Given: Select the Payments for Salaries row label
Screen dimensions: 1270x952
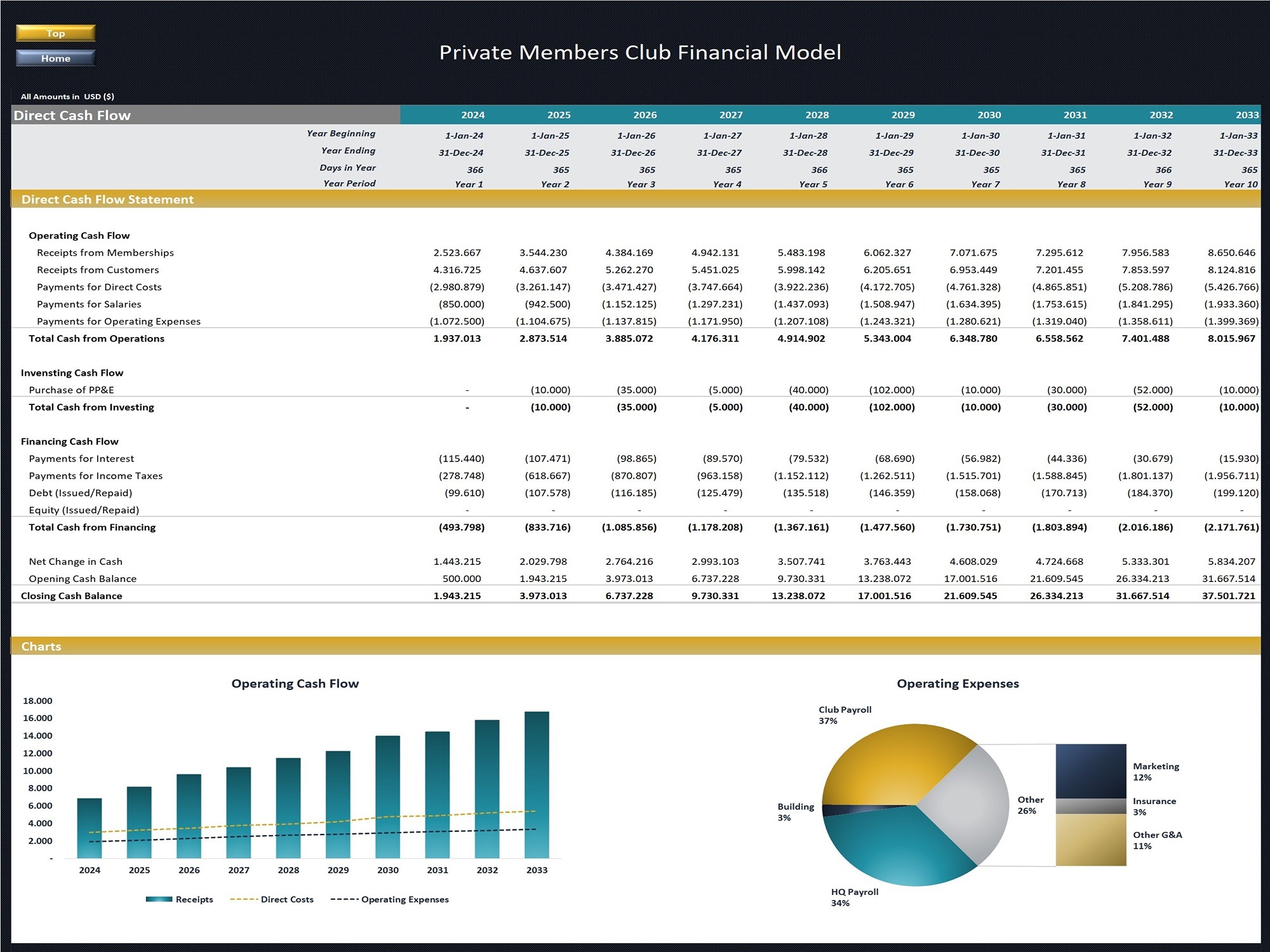Looking at the screenshot, I should [x=89, y=304].
